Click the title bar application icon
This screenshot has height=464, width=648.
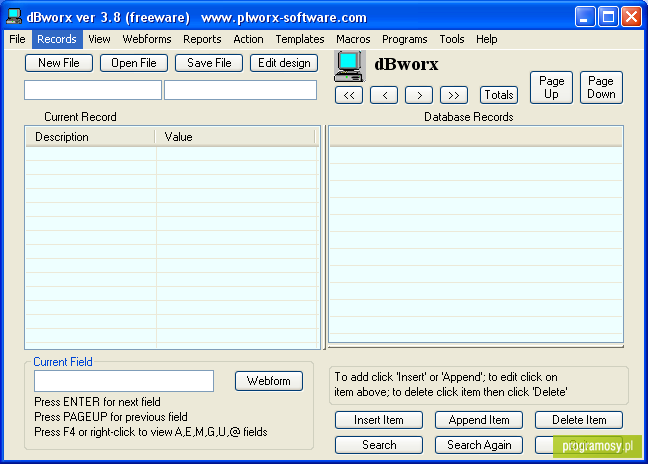point(14,17)
